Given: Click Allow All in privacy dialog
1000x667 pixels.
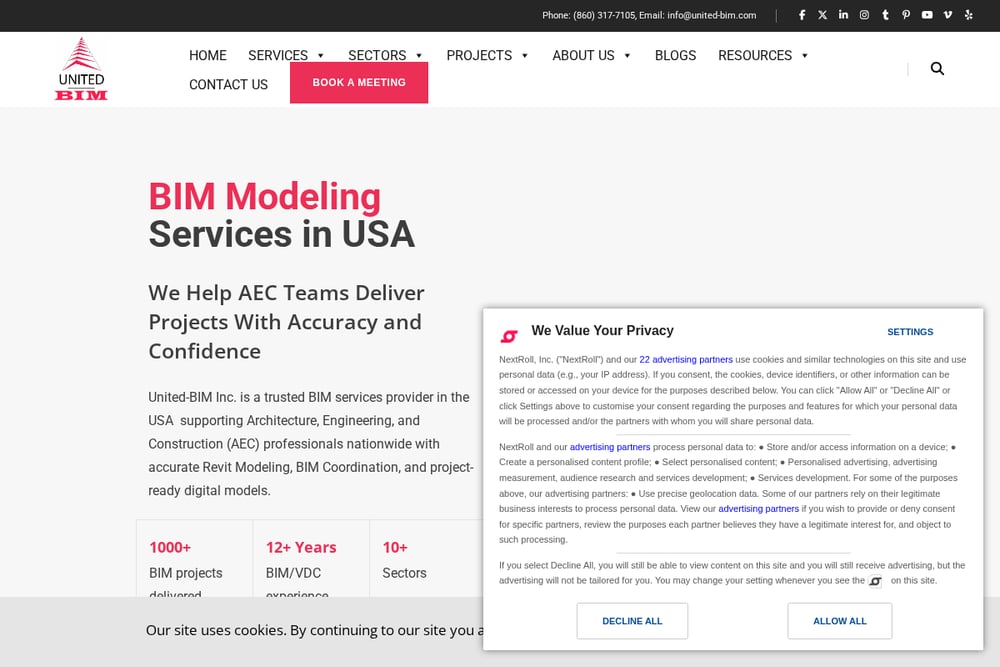Looking at the screenshot, I should 840,621.
